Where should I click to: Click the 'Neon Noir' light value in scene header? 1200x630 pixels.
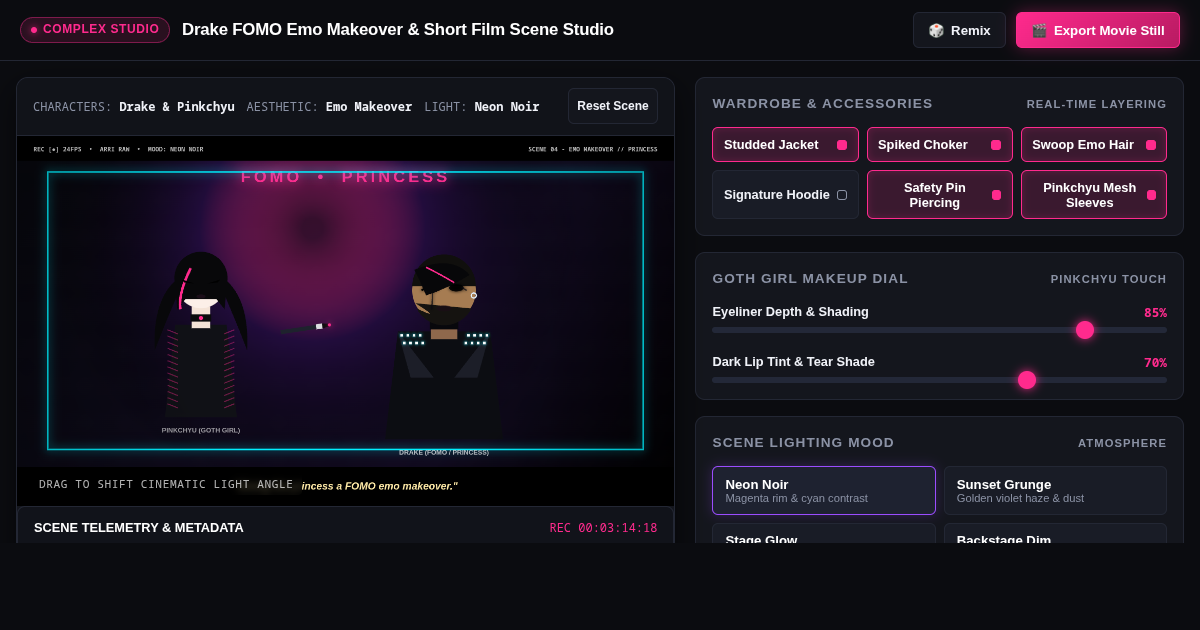tap(507, 106)
